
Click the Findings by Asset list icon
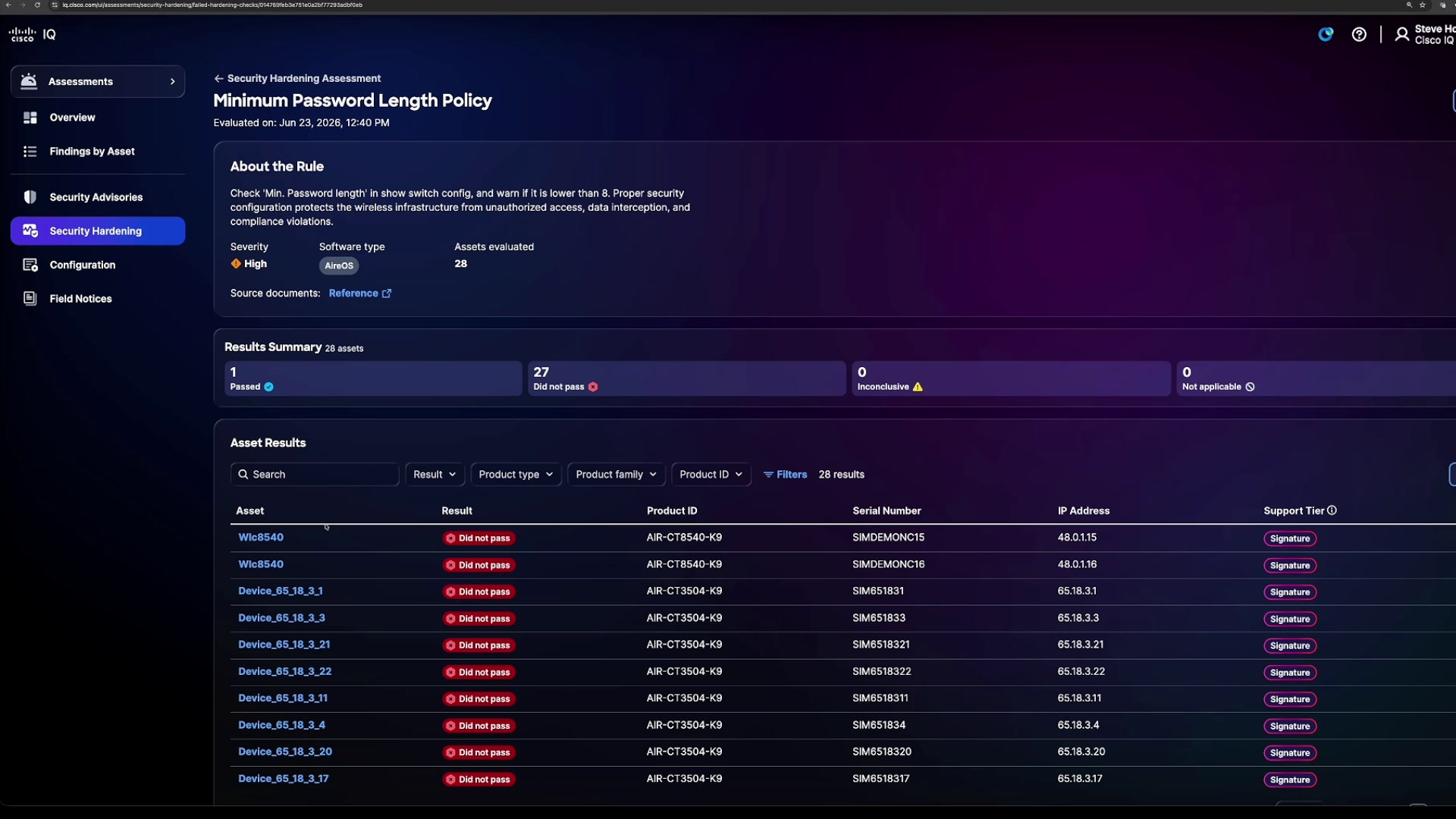point(30,152)
